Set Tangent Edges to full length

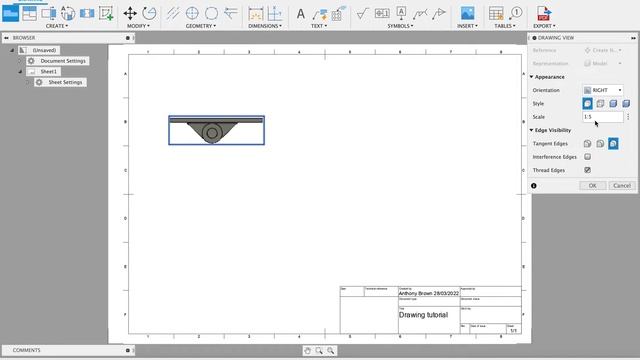tap(587, 144)
